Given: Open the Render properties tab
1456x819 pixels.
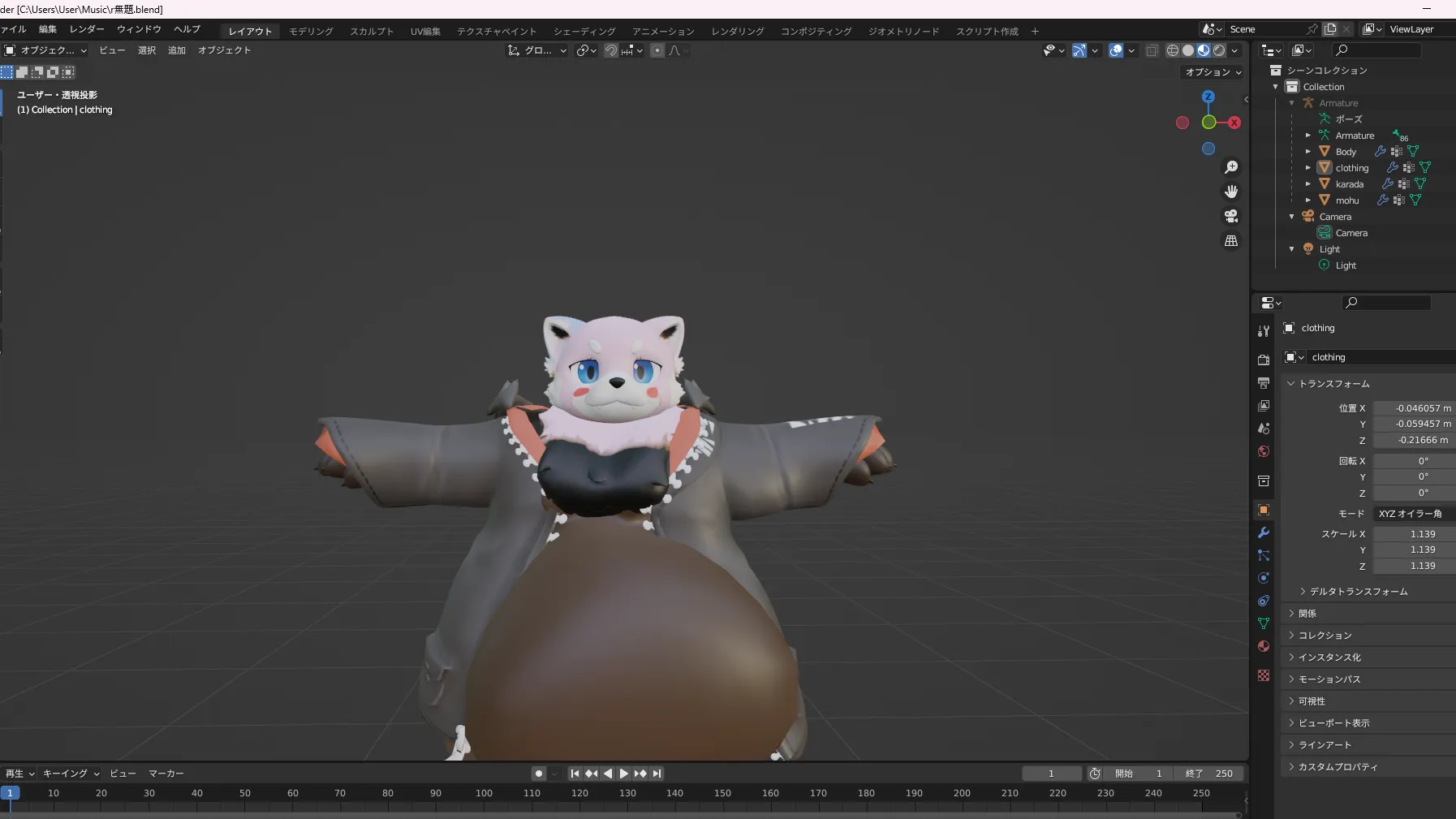Looking at the screenshot, I should click(1264, 359).
